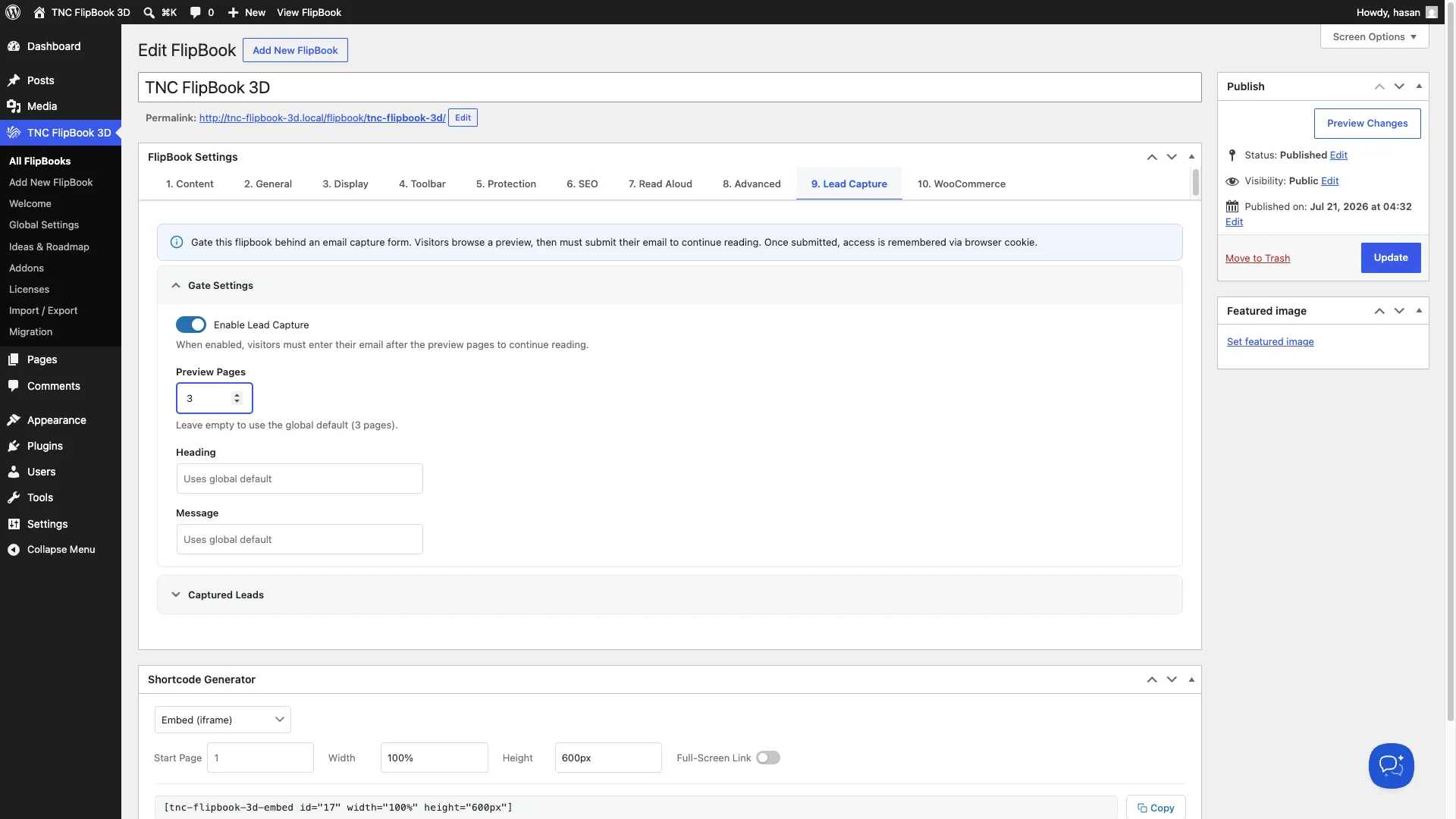Click the permalink Edit button
This screenshot has height=819, width=1456.
click(463, 118)
